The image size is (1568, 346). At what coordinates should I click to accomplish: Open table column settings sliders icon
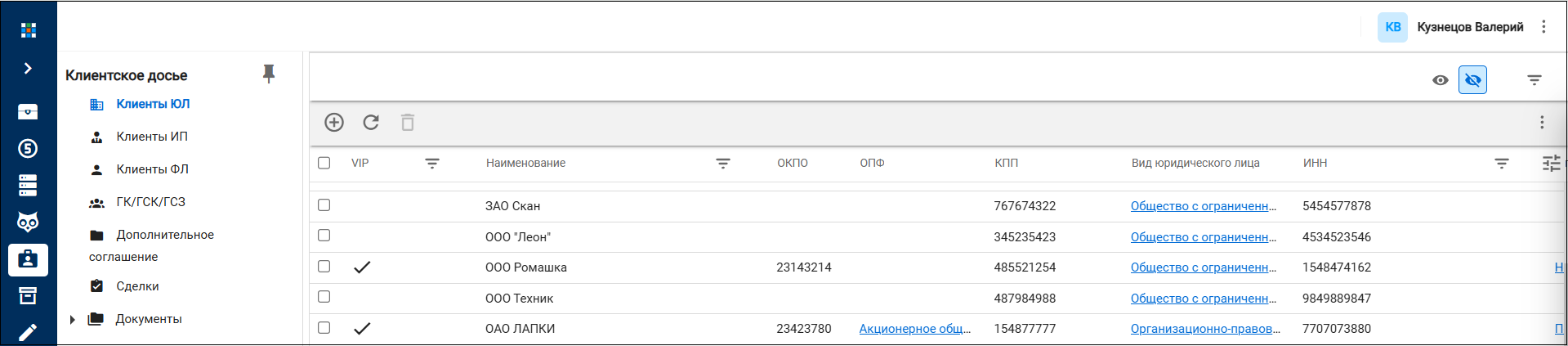click(1551, 164)
